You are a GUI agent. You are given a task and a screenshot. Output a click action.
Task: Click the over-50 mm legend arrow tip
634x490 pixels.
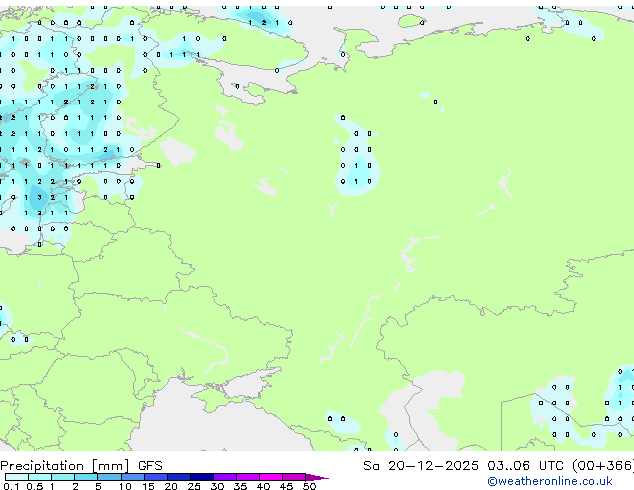(317, 477)
